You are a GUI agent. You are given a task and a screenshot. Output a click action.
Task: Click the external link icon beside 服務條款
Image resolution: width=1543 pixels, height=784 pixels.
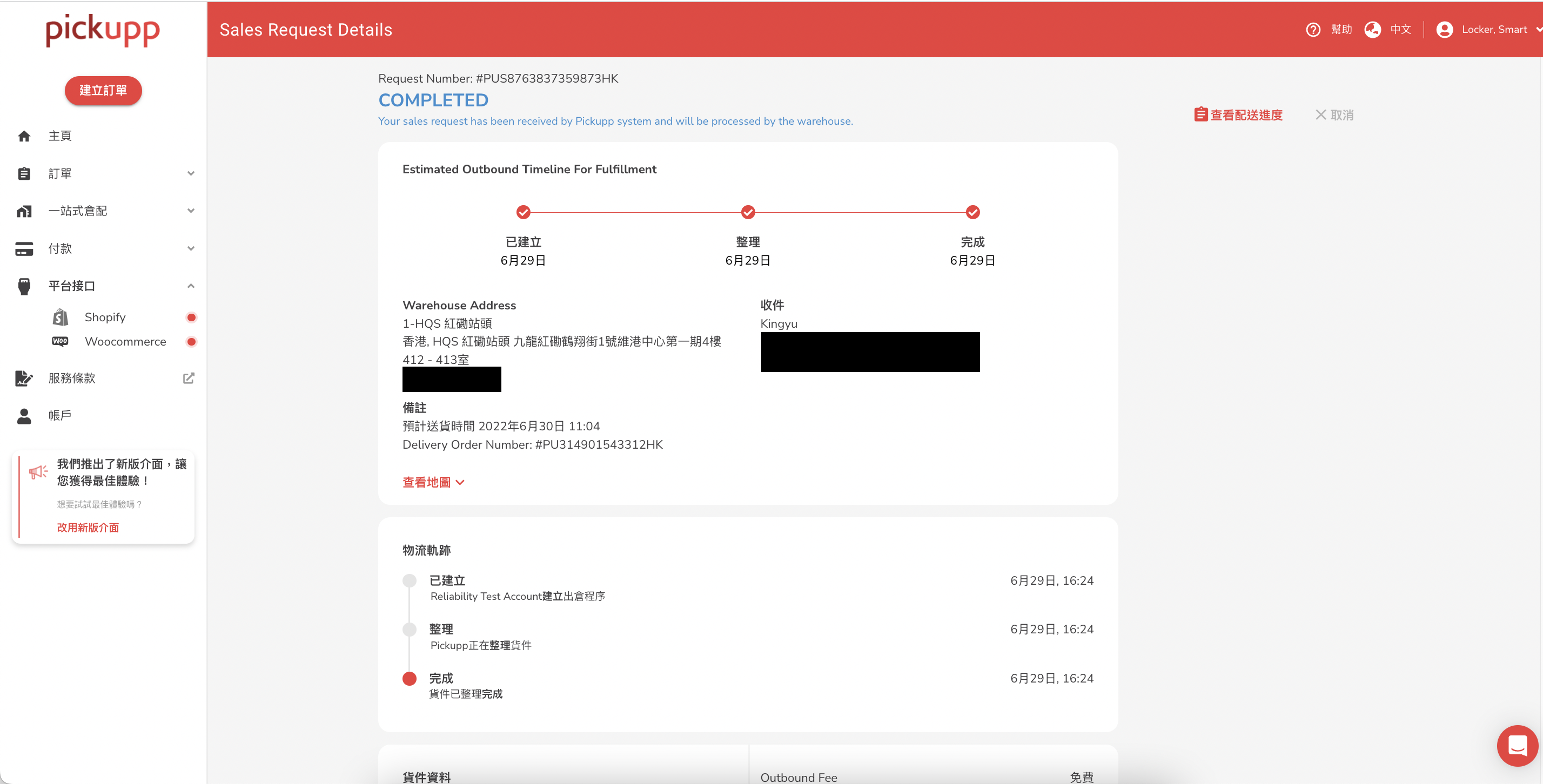189,379
